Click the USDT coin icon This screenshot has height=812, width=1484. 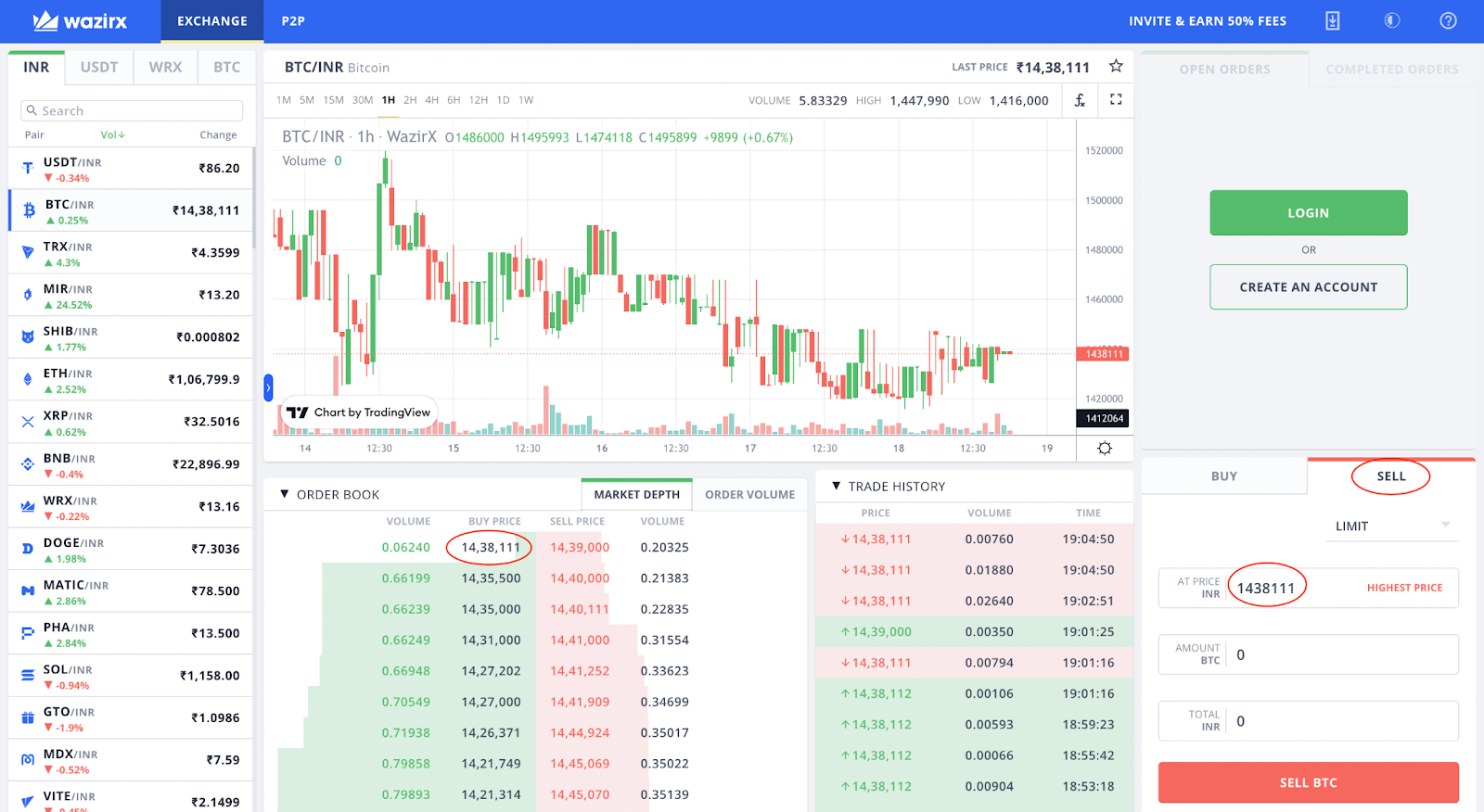tap(28, 169)
